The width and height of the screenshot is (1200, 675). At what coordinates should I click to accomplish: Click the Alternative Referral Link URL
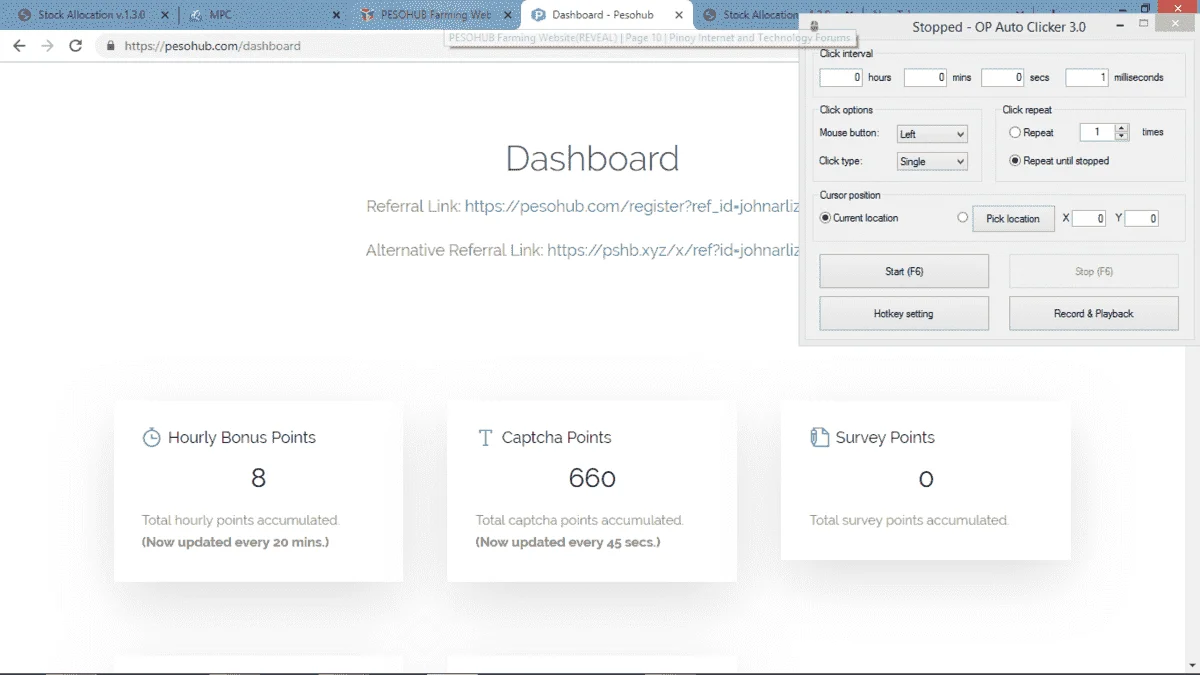(x=673, y=250)
